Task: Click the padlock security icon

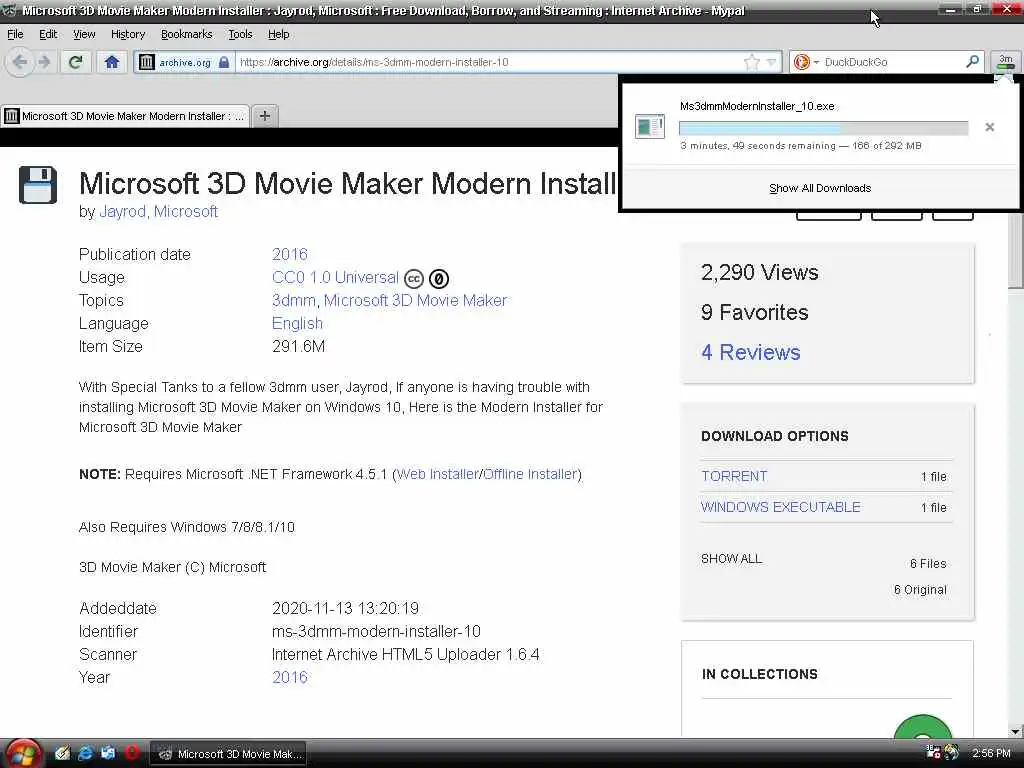Action: [x=224, y=62]
